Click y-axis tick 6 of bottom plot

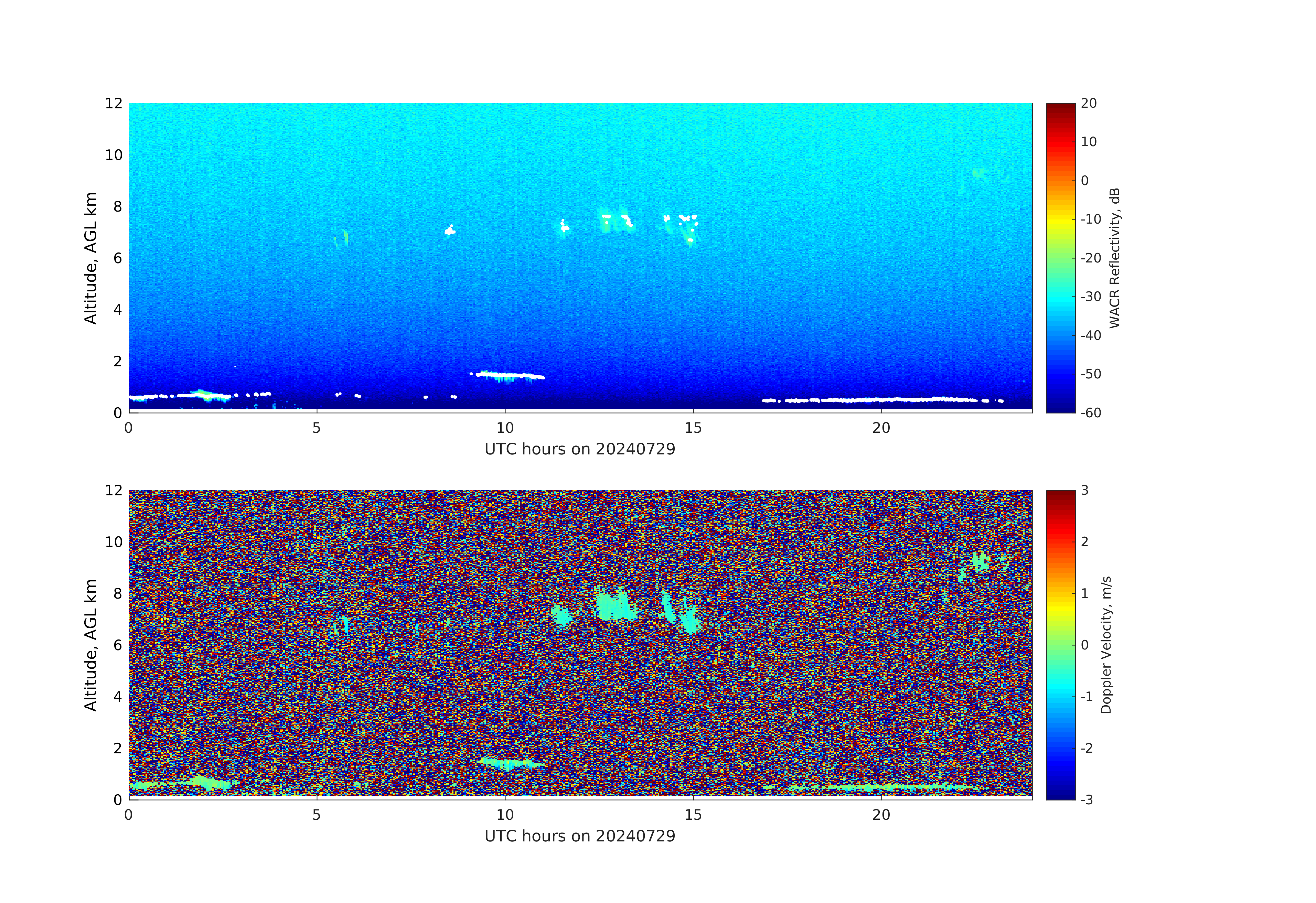(117, 645)
